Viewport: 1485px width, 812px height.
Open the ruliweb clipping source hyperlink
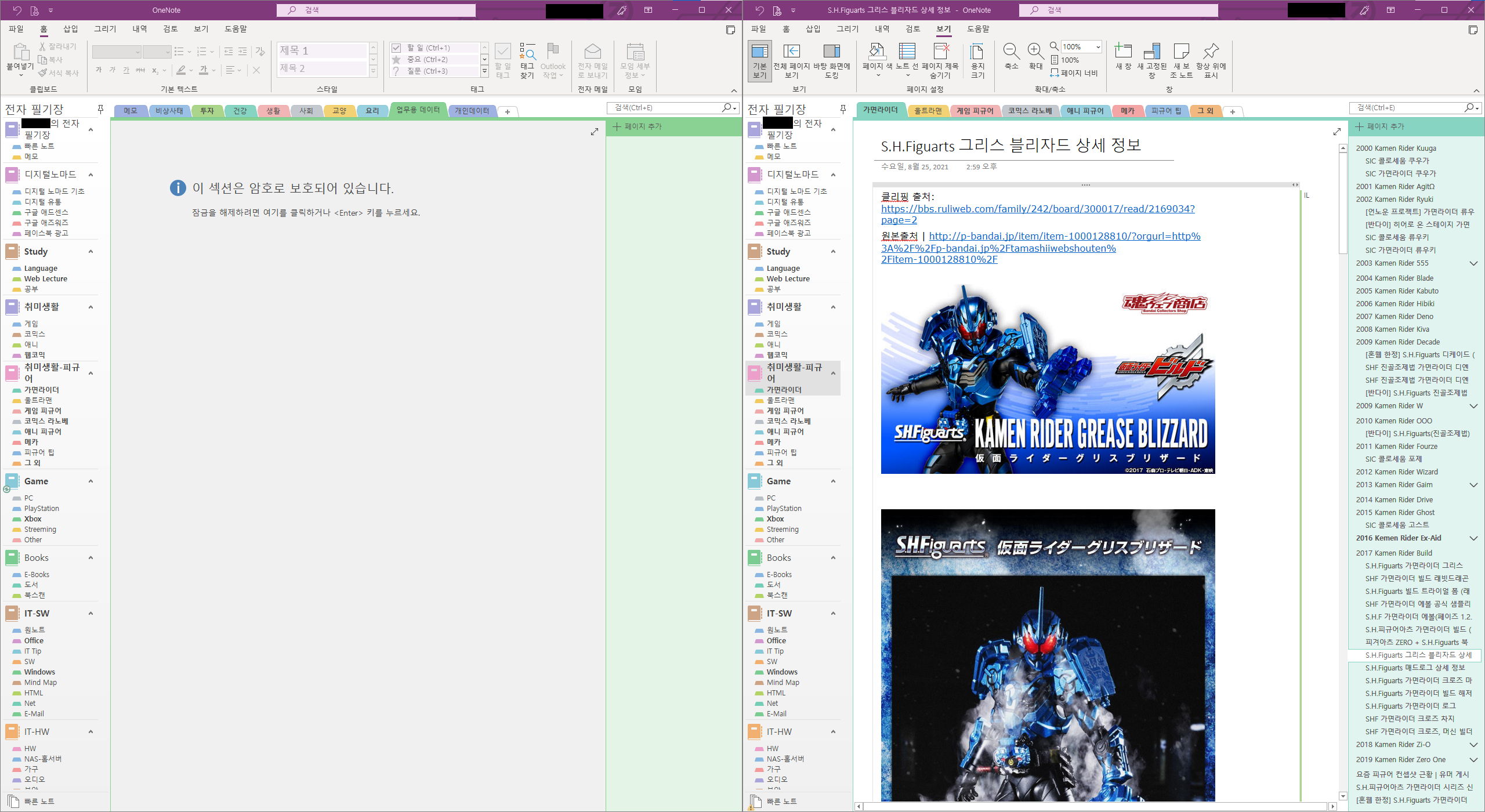coord(1037,209)
